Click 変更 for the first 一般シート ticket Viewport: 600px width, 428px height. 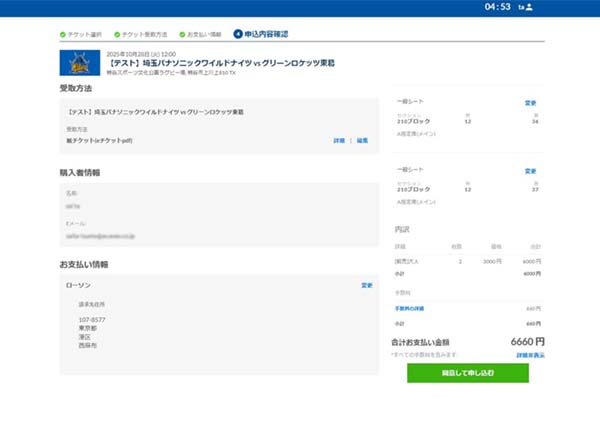pyautogui.click(x=530, y=103)
